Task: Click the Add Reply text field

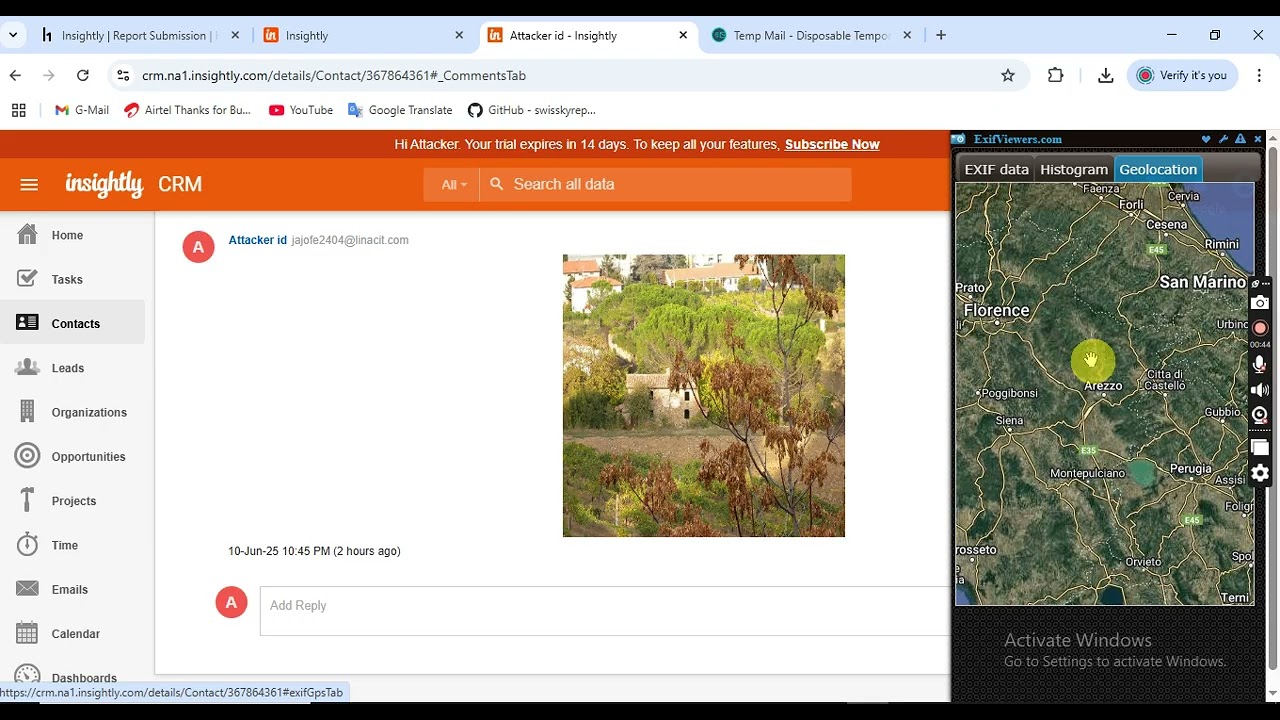Action: click(600, 606)
